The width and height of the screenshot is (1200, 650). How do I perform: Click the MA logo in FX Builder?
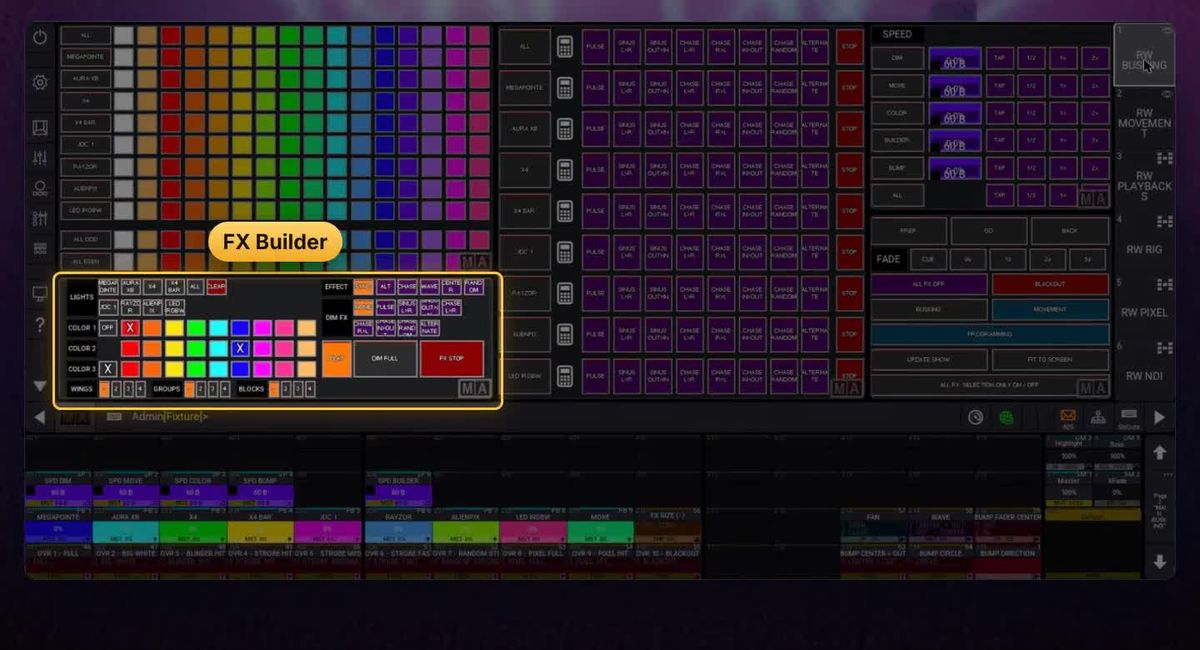pyautogui.click(x=475, y=389)
